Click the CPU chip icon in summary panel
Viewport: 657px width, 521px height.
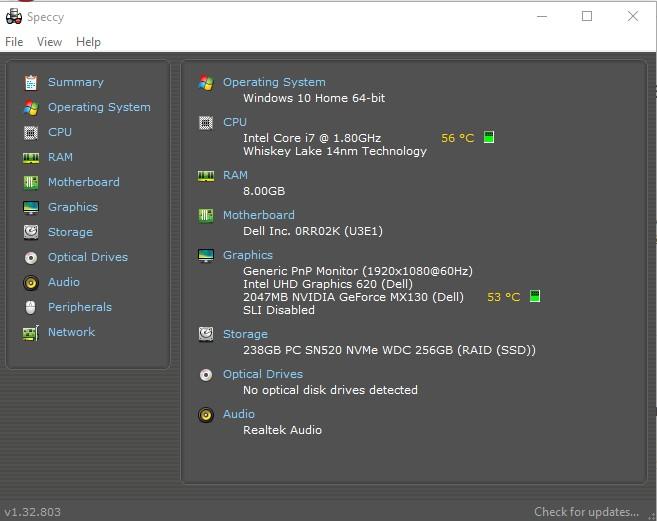[x=206, y=123]
